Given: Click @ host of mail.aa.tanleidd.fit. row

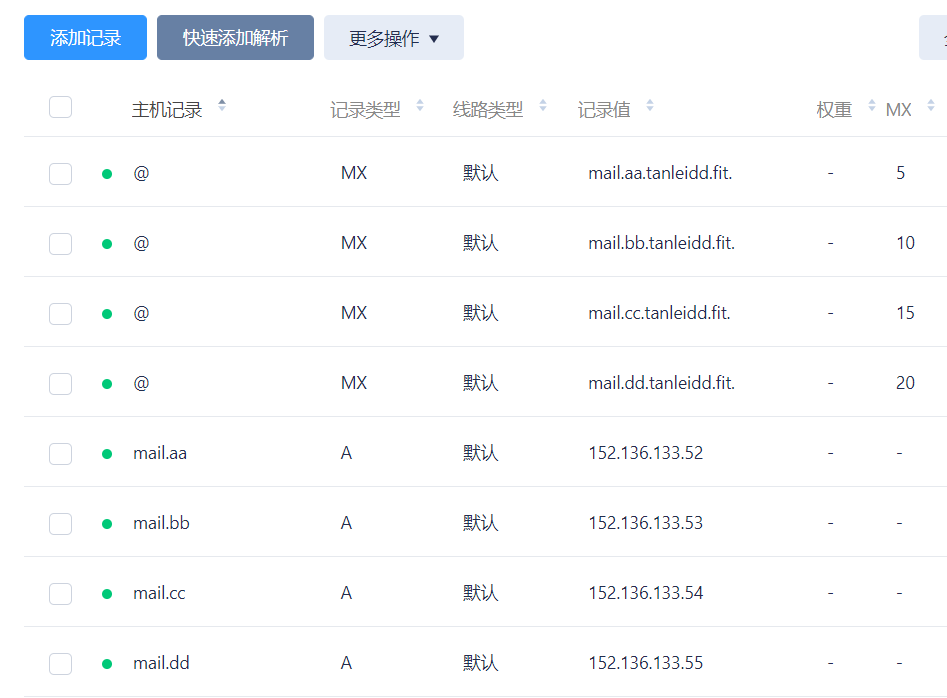Looking at the screenshot, I should click(141, 173).
